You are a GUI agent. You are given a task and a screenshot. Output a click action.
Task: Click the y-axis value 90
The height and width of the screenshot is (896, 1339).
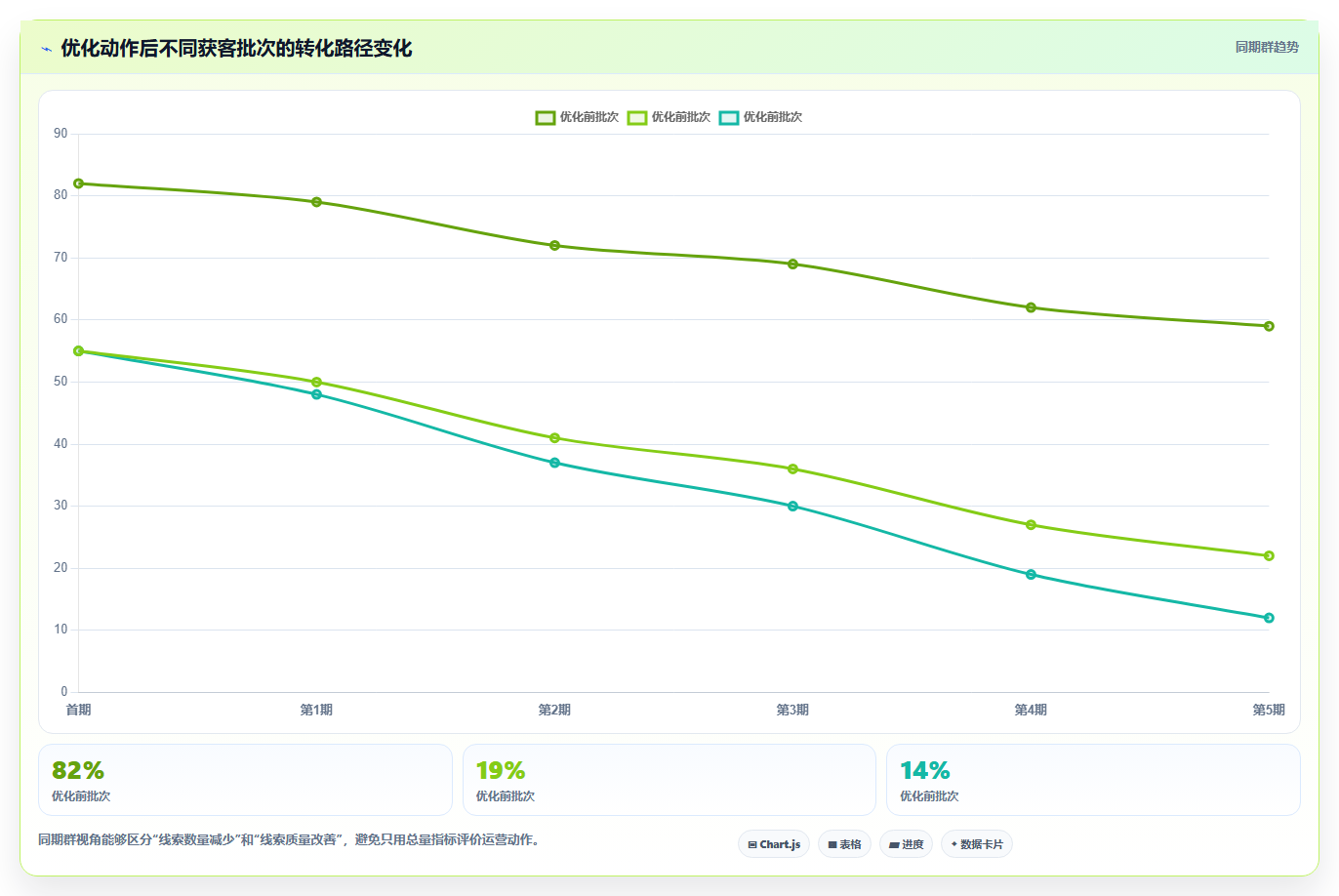point(61,134)
